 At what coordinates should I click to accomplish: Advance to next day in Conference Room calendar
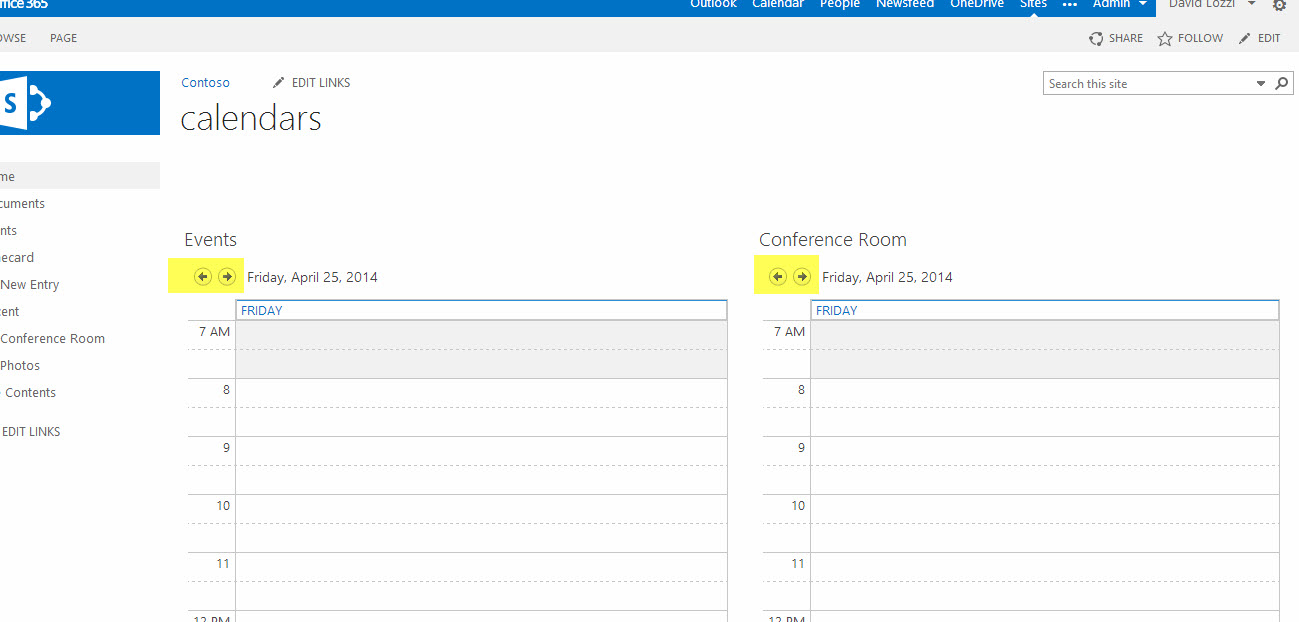(802, 277)
